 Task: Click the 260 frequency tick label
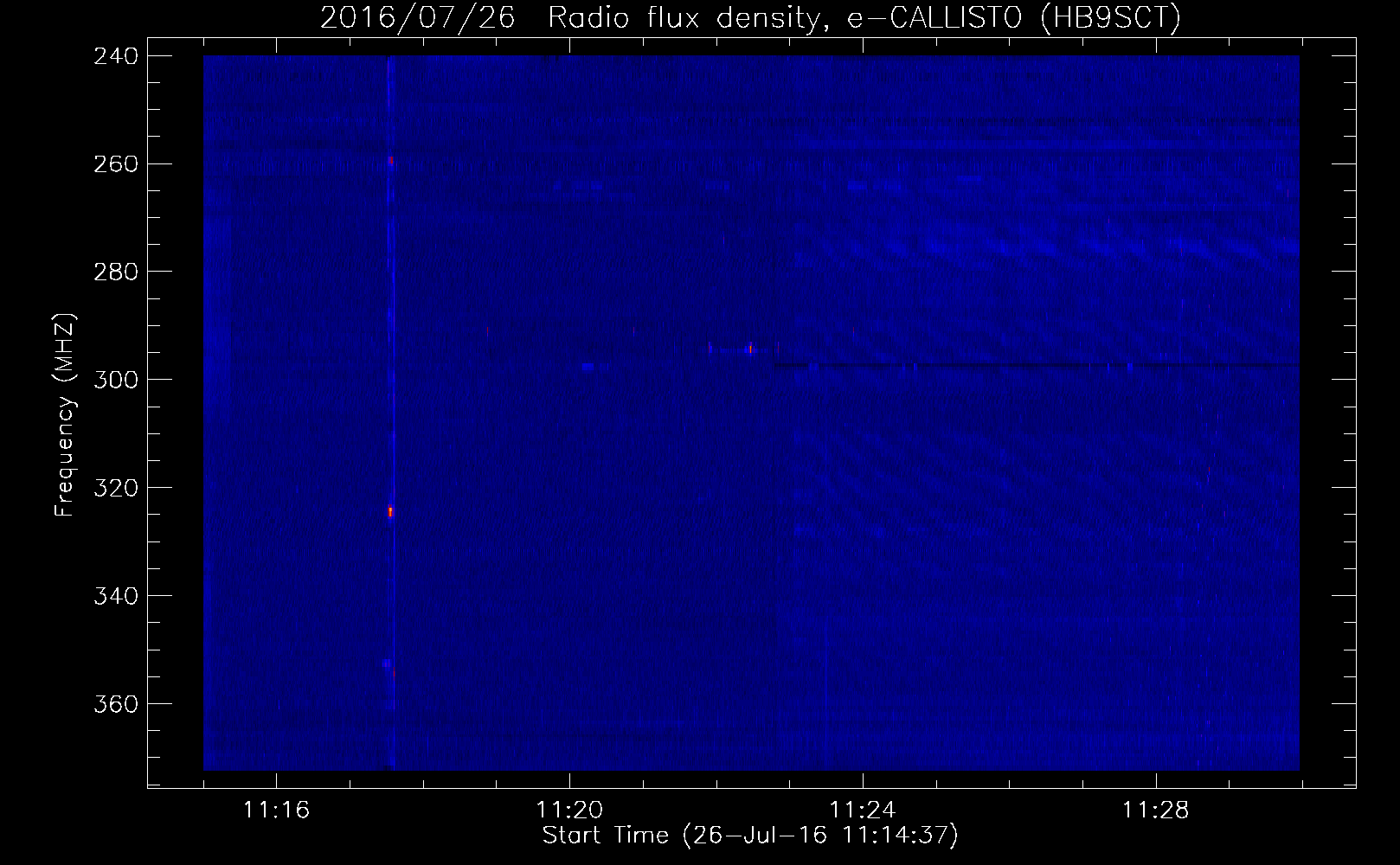(x=114, y=163)
